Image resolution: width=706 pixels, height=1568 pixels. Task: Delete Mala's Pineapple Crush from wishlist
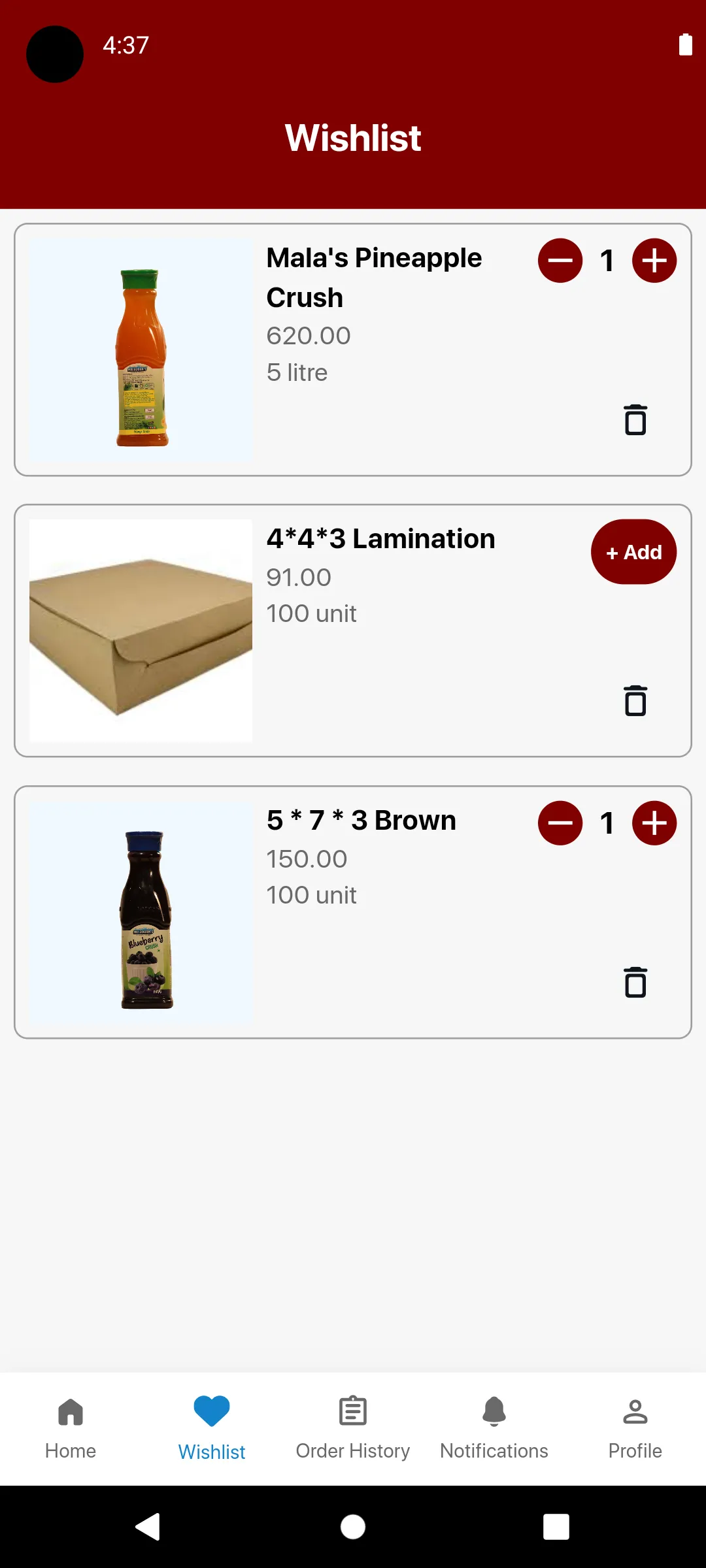[635, 420]
